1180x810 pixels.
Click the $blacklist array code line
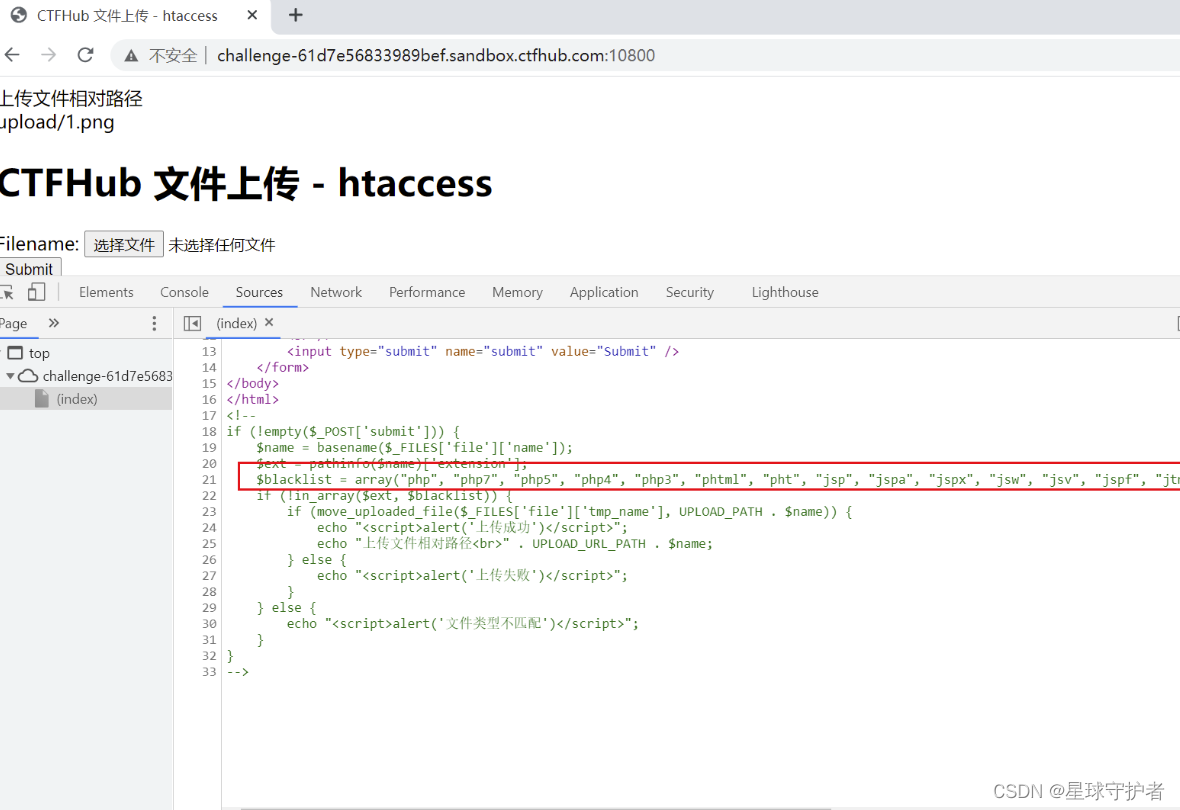(717, 480)
